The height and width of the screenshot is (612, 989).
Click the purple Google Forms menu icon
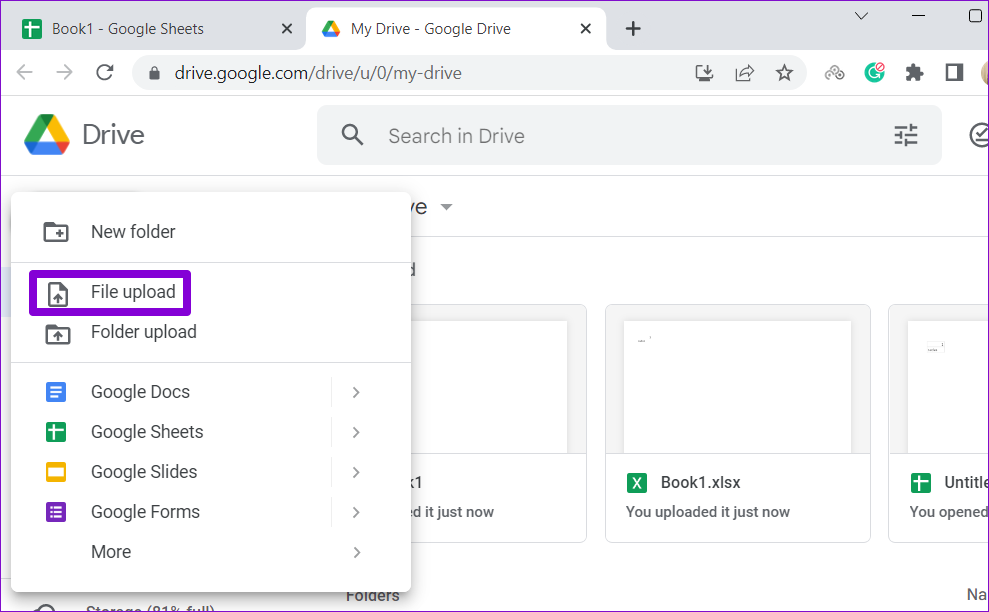tap(56, 512)
